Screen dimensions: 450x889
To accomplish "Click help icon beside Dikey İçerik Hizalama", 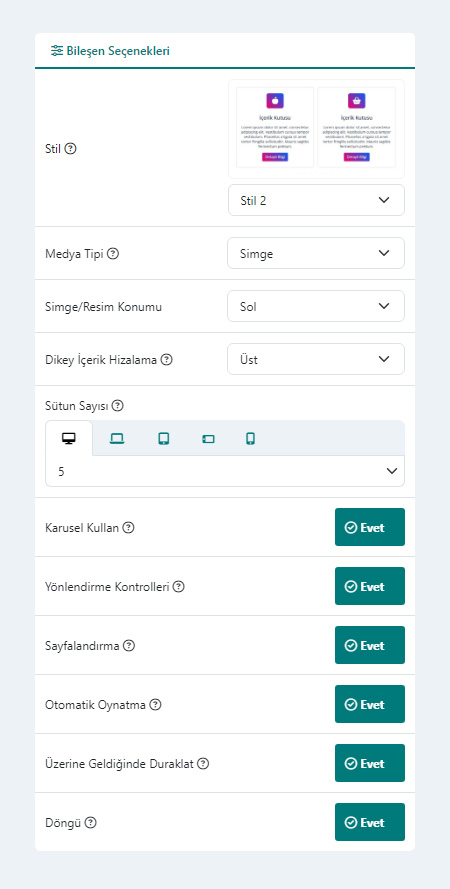I will click(x=166, y=359).
